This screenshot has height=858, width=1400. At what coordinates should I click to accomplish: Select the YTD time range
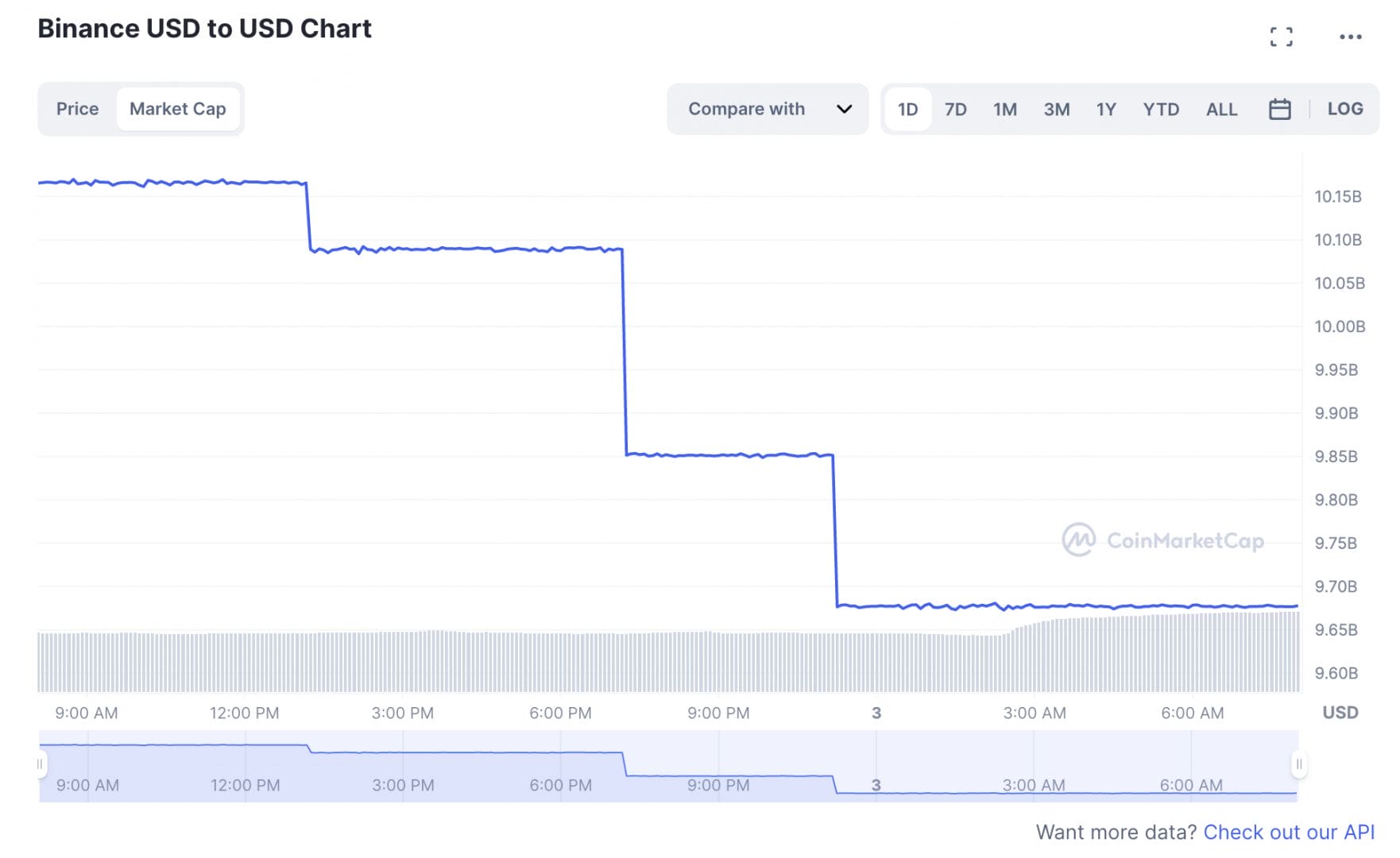(x=1160, y=109)
